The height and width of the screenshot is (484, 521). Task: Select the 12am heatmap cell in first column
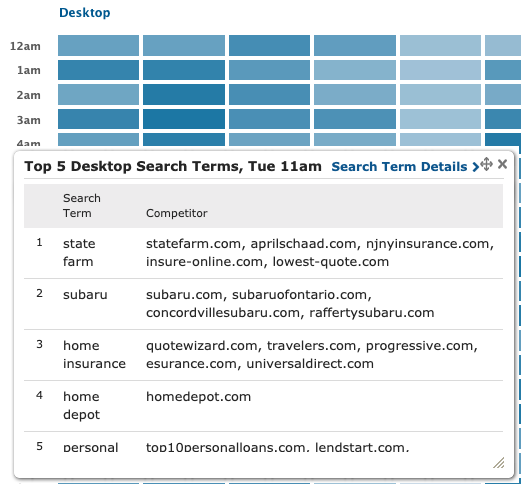tap(98, 45)
